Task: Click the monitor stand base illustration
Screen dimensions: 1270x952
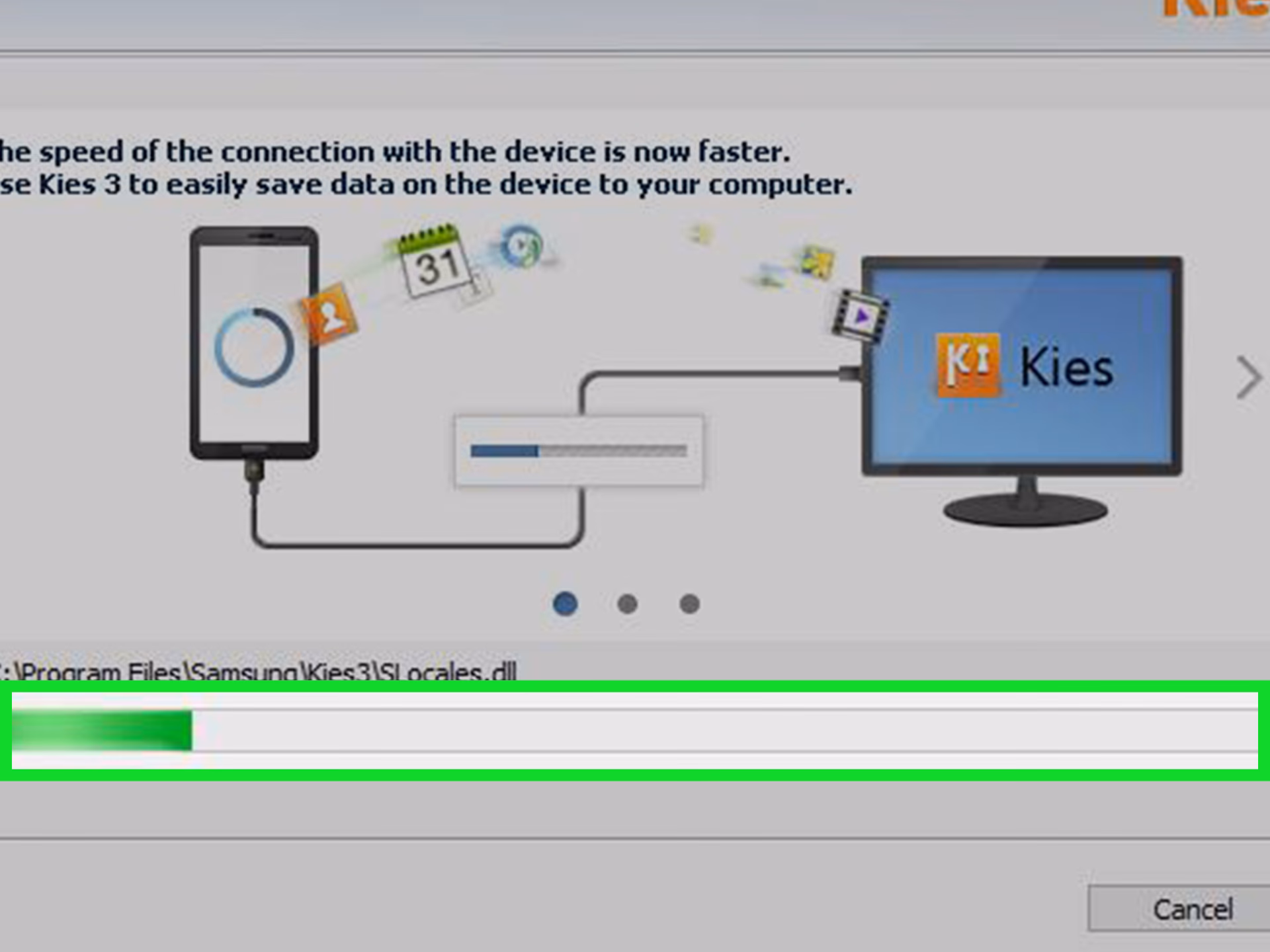Action: tap(1025, 509)
